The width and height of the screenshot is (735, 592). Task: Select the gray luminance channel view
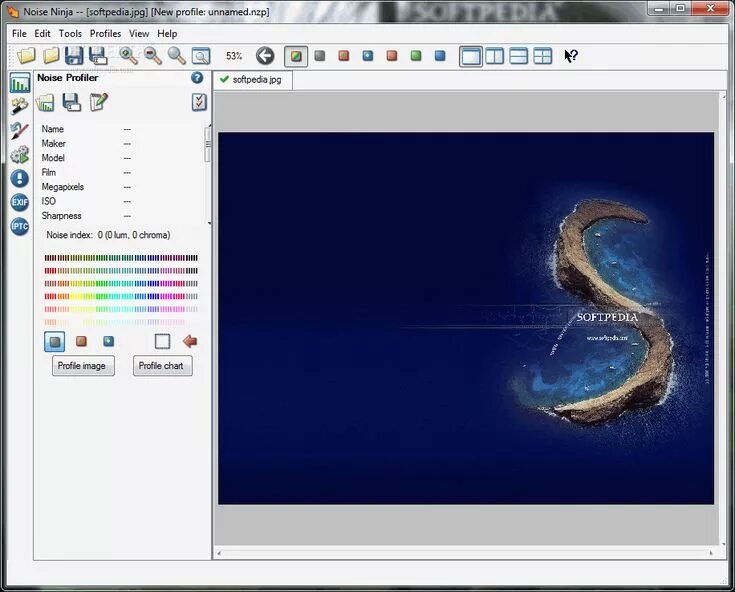[x=320, y=56]
